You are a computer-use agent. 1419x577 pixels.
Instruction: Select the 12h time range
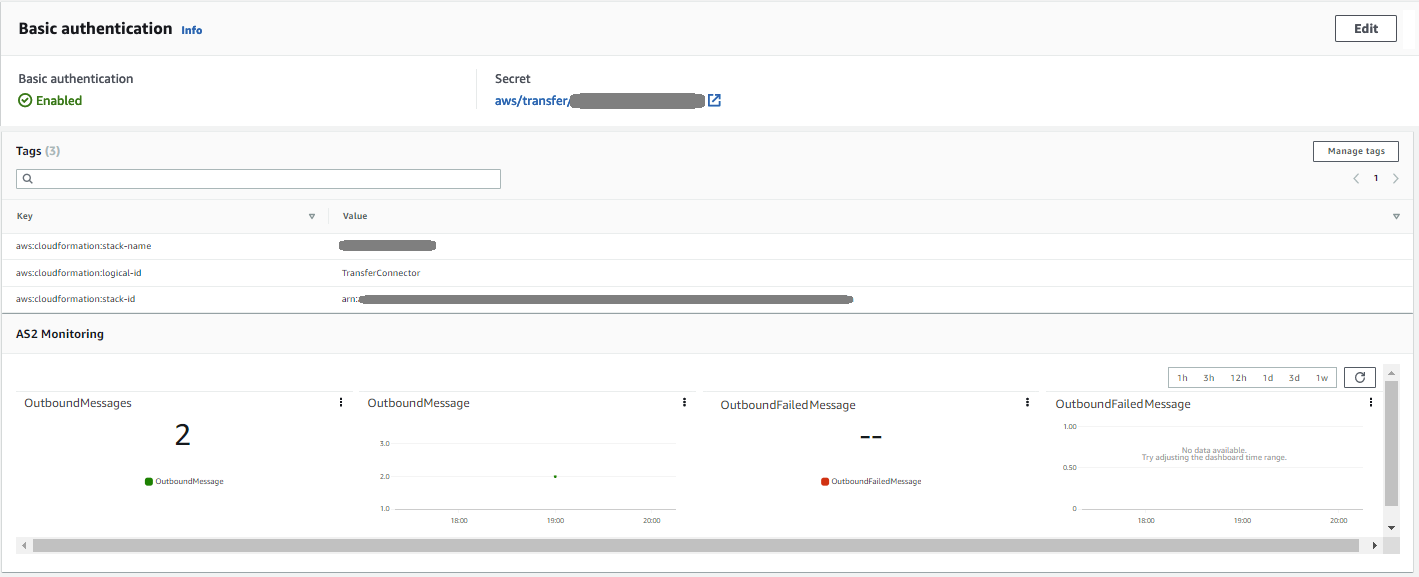pyautogui.click(x=1238, y=378)
